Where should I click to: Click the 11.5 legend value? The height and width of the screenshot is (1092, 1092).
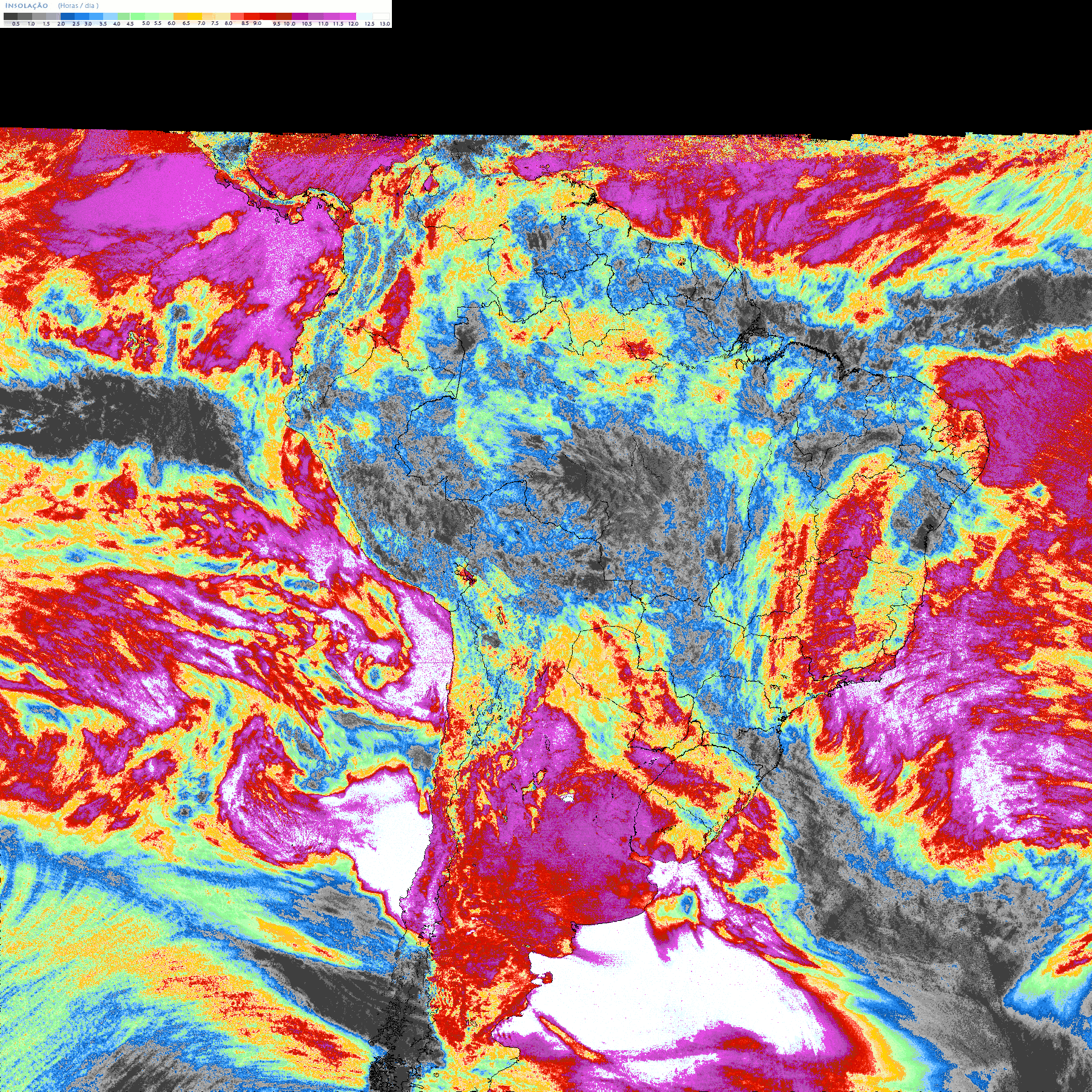point(338,24)
